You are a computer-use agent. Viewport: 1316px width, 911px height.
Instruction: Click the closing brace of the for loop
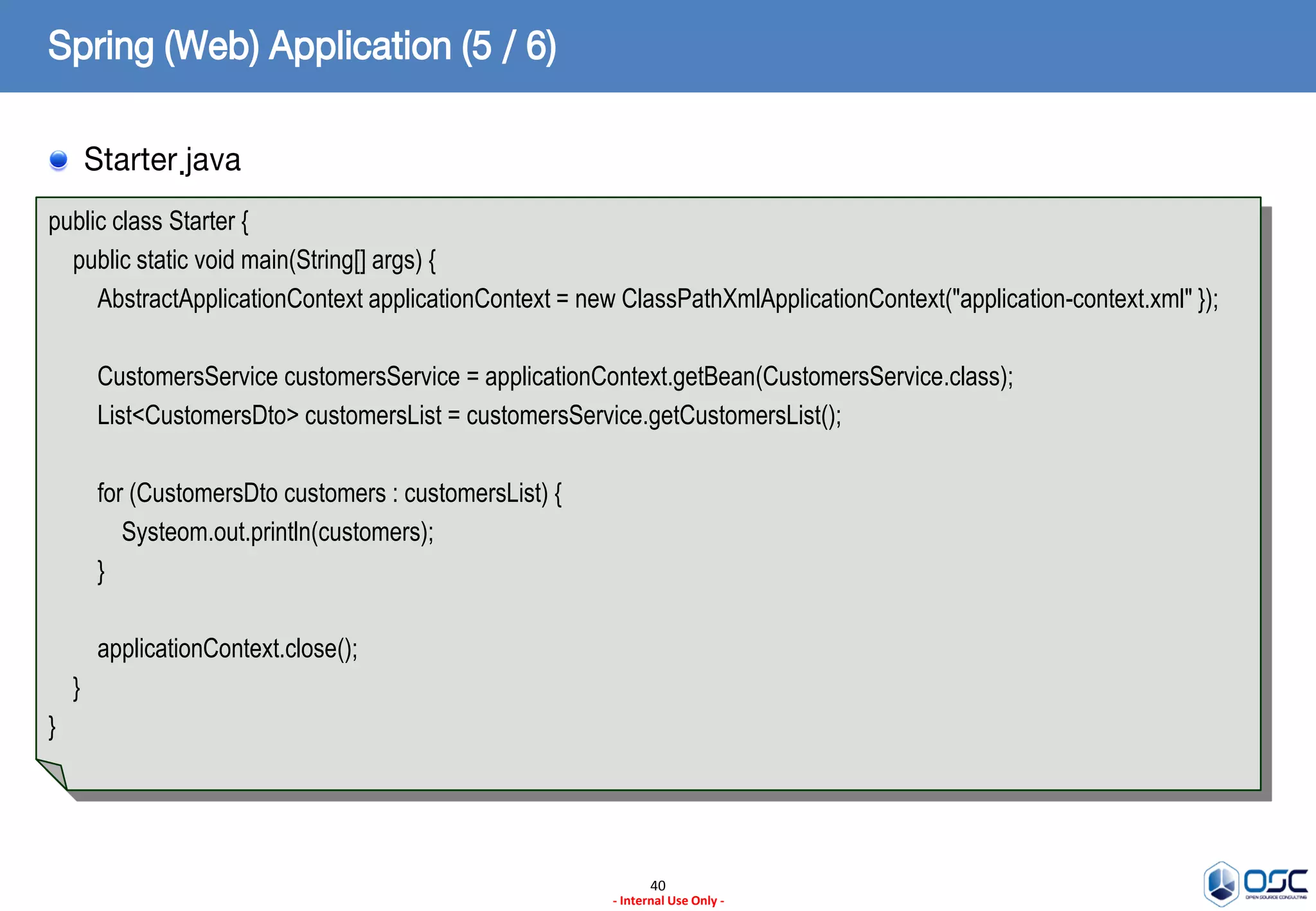click(101, 572)
